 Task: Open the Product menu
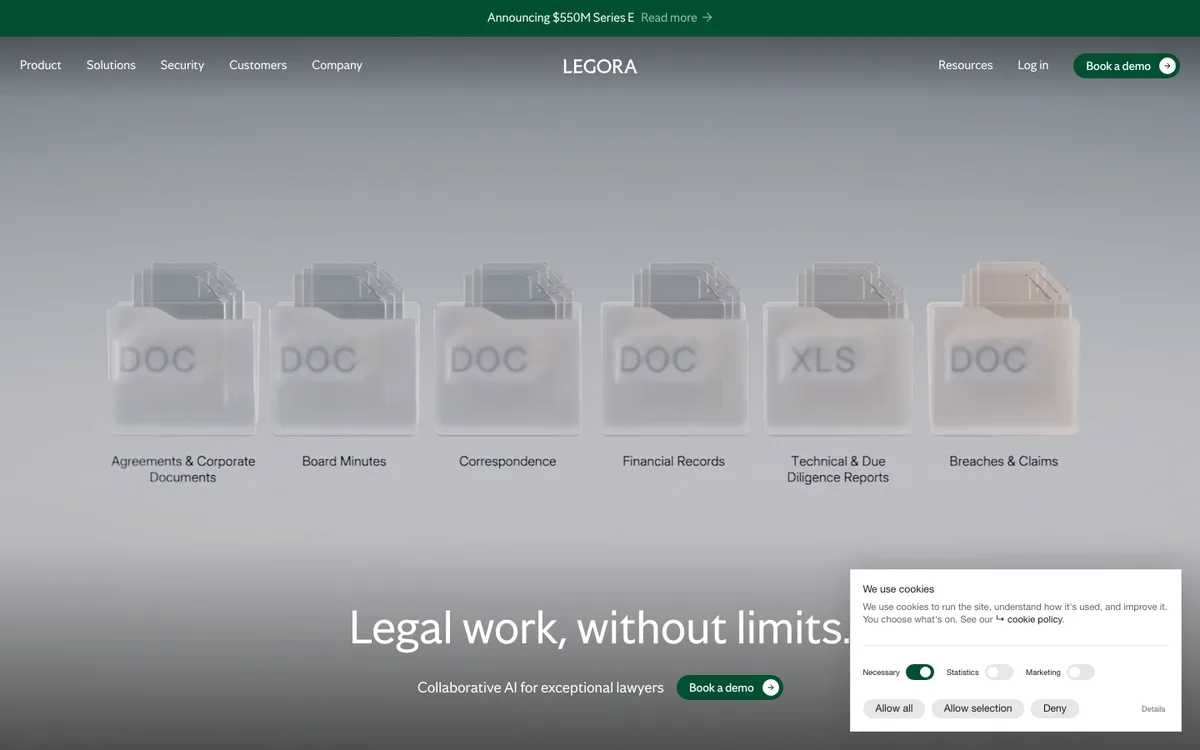pos(40,65)
